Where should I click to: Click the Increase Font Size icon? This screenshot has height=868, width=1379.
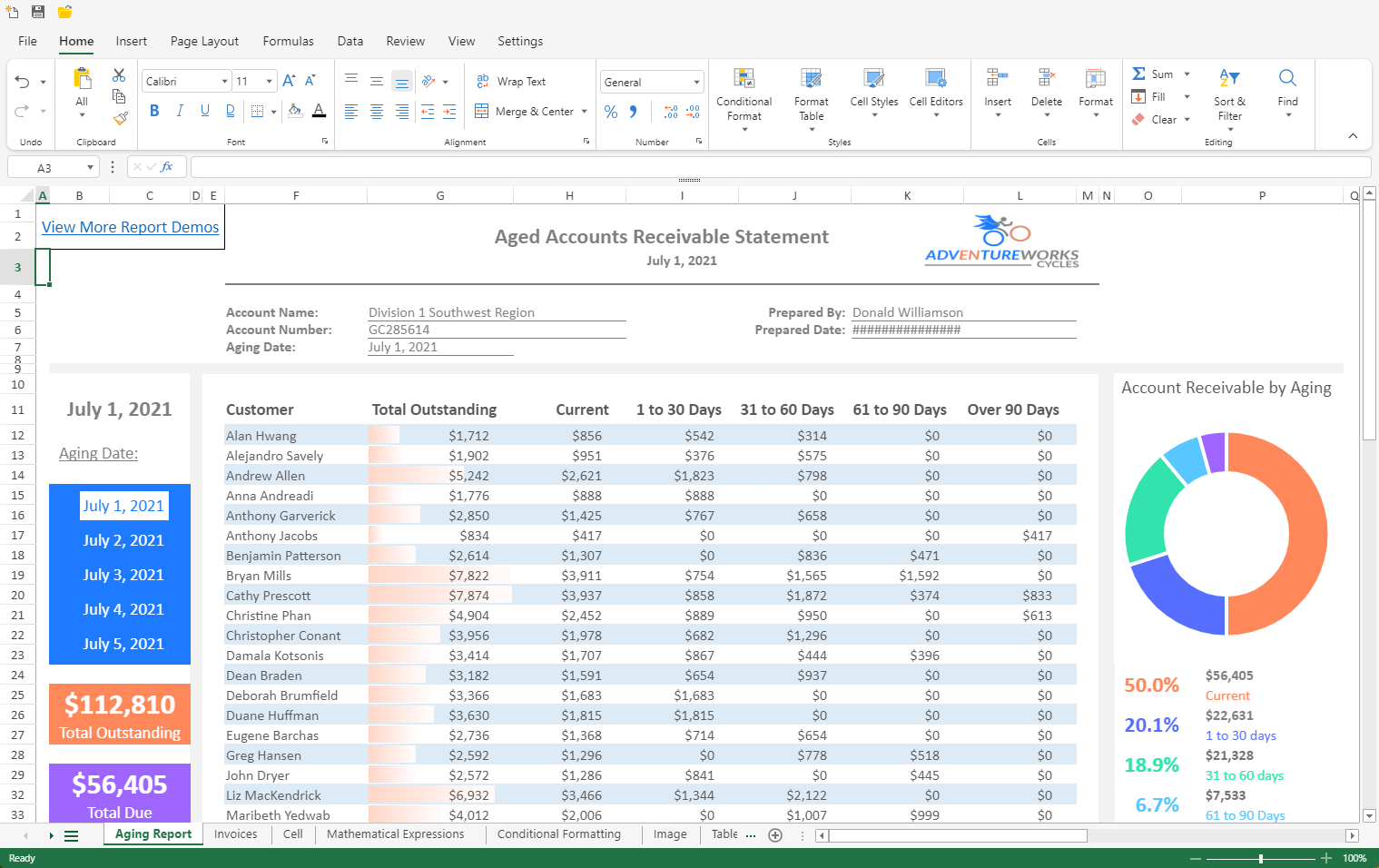coord(289,81)
